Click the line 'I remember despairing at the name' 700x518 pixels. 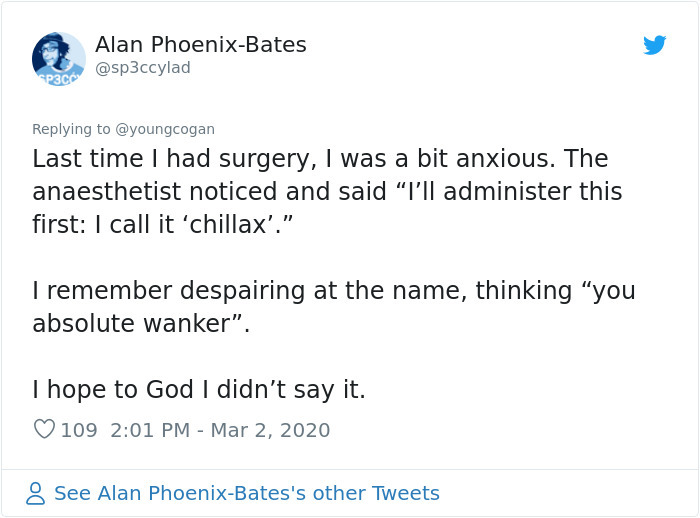pyautogui.click(x=333, y=291)
